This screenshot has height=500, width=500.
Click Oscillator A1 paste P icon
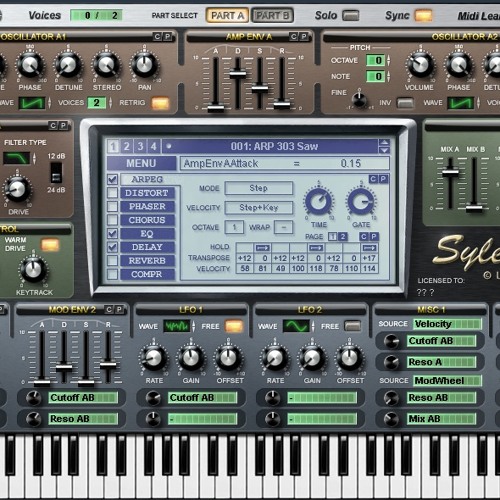[x=167, y=36]
